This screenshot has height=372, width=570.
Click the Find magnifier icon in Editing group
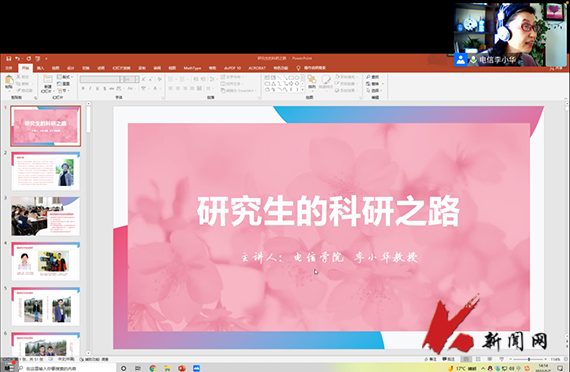[368, 77]
